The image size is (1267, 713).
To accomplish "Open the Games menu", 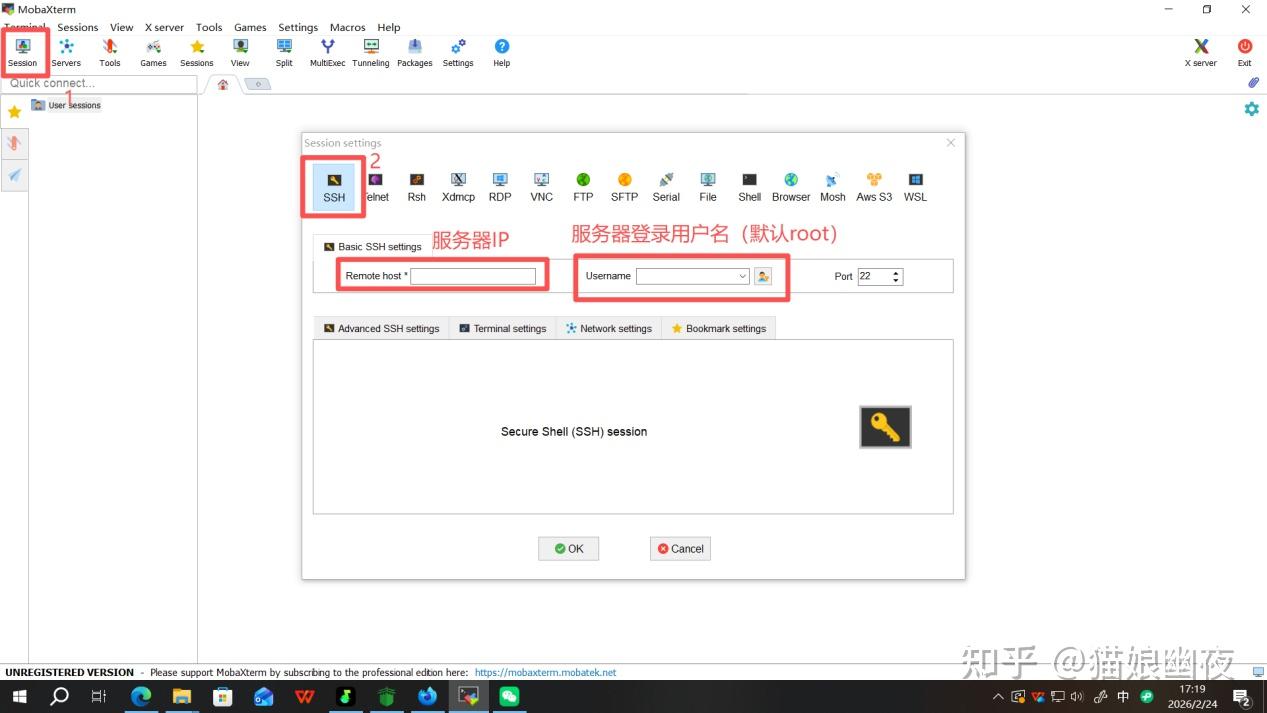I will (x=250, y=27).
